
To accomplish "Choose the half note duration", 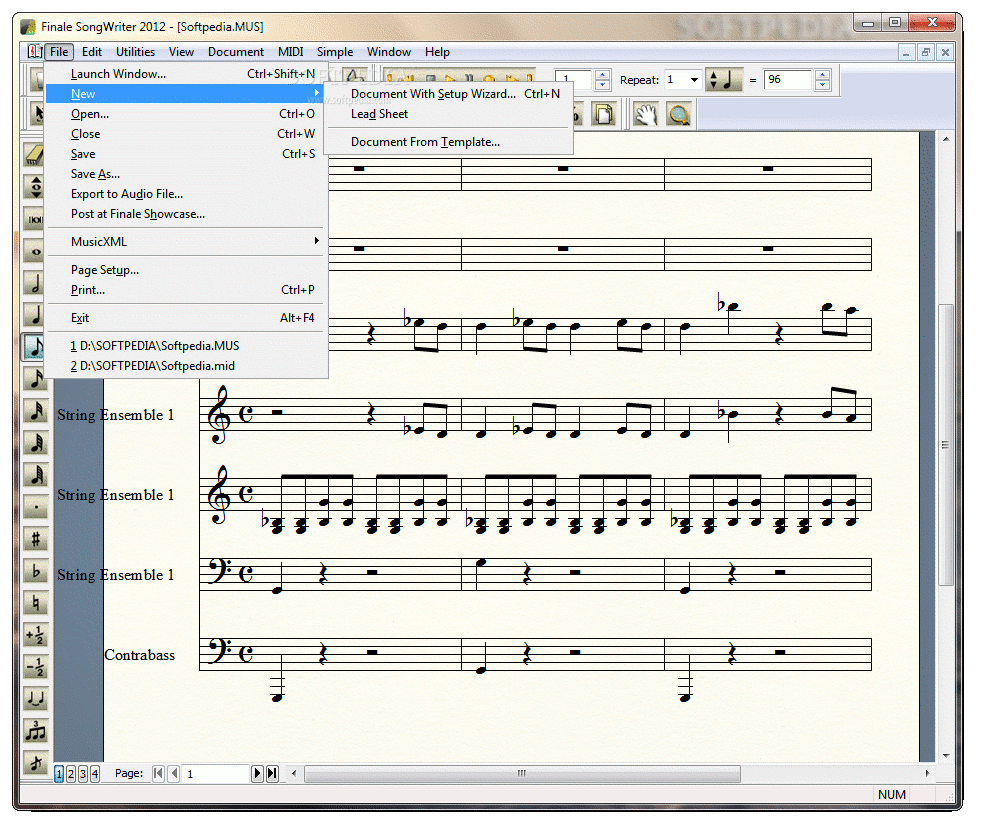I will tap(35, 283).
